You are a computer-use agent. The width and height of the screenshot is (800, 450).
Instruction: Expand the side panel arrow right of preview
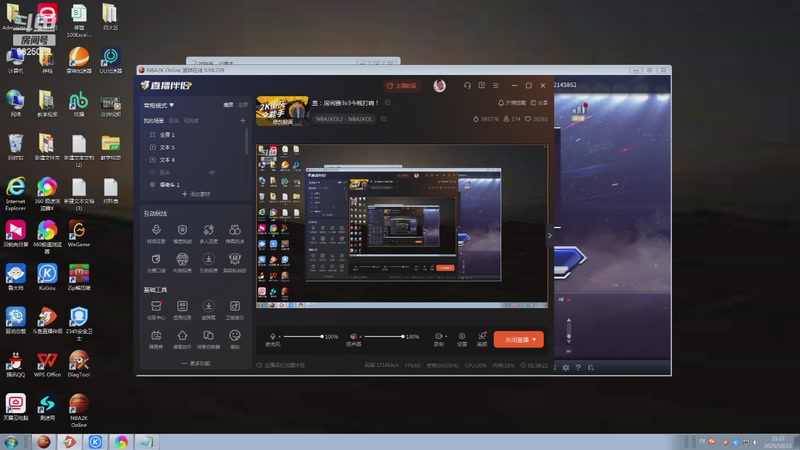[x=549, y=236]
